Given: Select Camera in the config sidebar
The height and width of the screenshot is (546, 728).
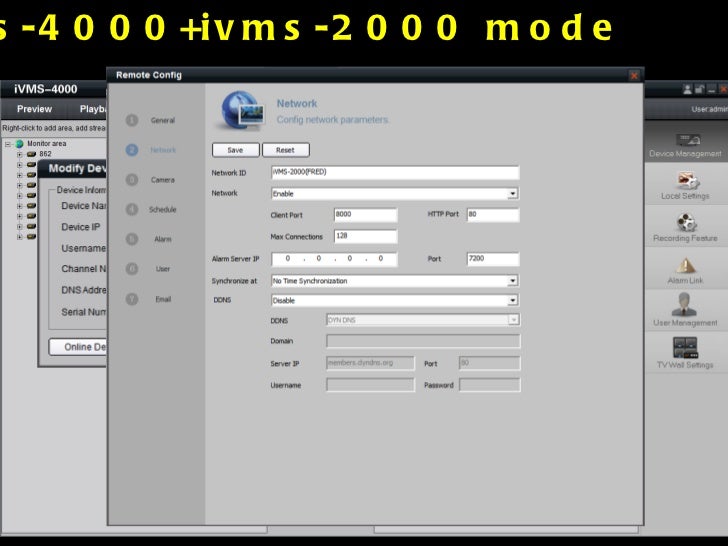Looking at the screenshot, I should click(162, 180).
